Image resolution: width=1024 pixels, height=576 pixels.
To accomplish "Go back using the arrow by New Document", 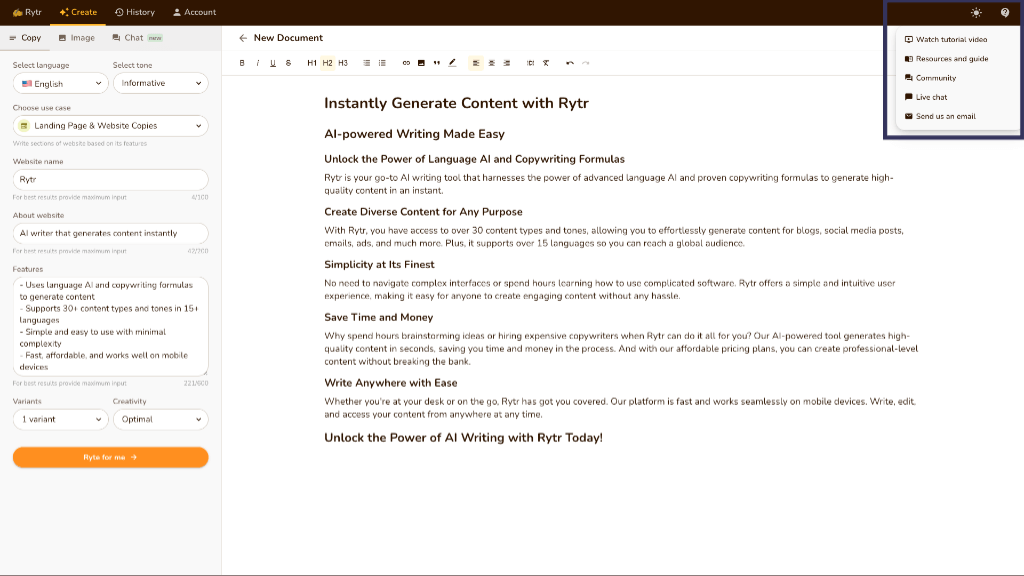I will [243, 38].
